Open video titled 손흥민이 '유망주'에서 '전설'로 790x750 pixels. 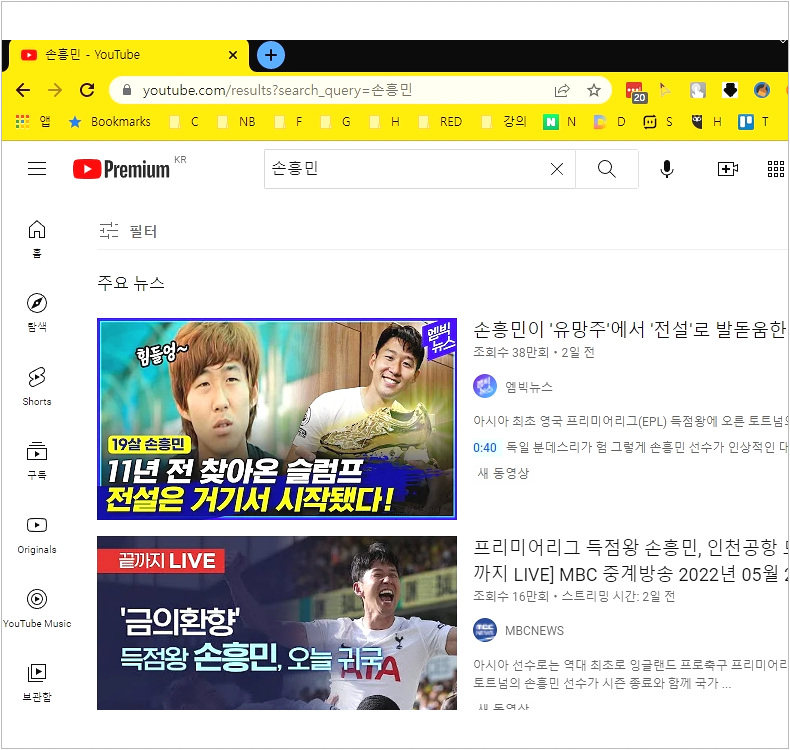pos(630,329)
